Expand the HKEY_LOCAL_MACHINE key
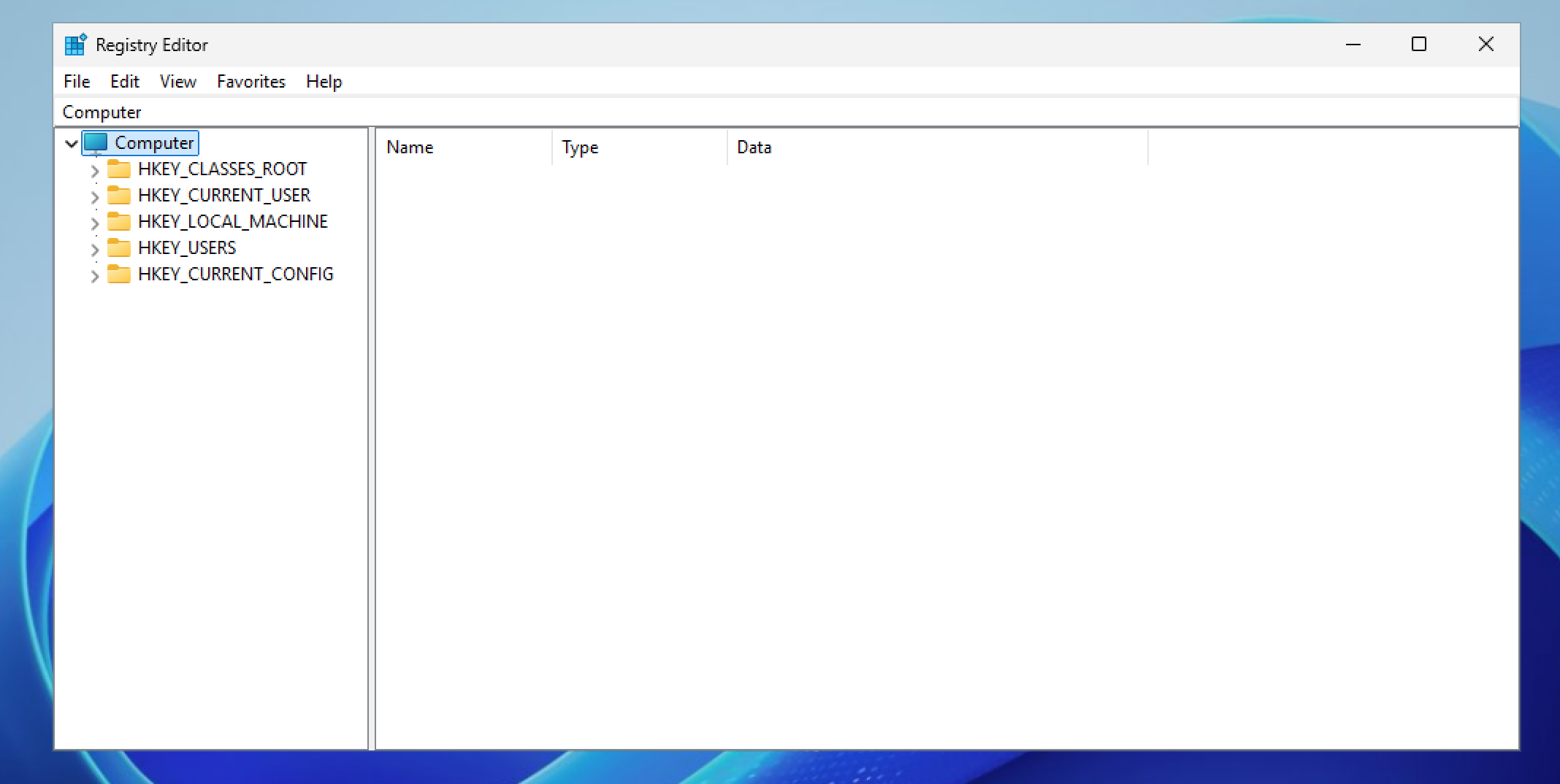This screenshot has height=784, width=1560. [x=95, y=223]
